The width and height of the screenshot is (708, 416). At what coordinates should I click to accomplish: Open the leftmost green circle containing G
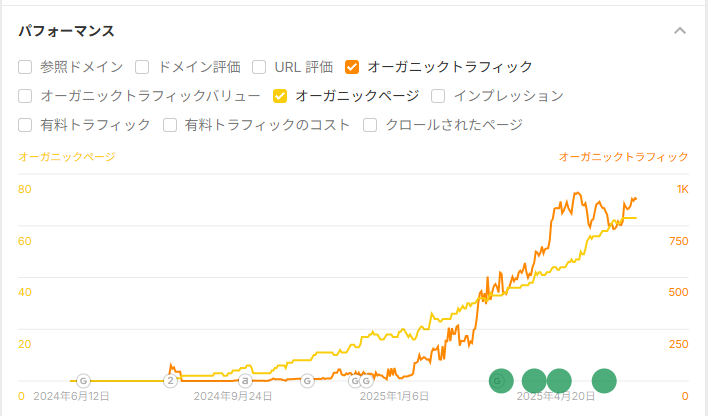(x=501, y=381)
